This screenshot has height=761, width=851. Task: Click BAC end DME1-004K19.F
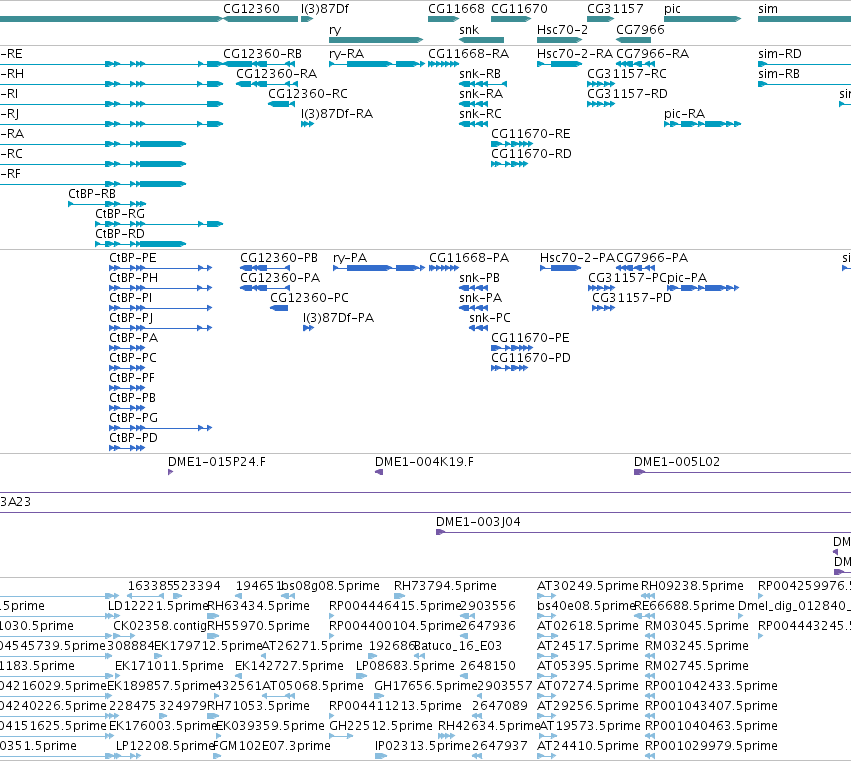coord(424,462)
